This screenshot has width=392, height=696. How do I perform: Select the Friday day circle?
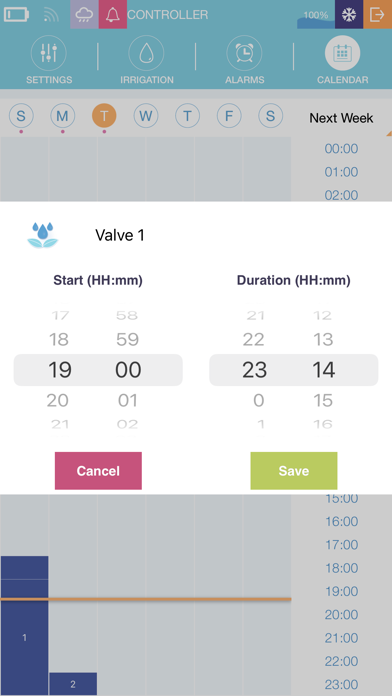[x=229, y=116]
